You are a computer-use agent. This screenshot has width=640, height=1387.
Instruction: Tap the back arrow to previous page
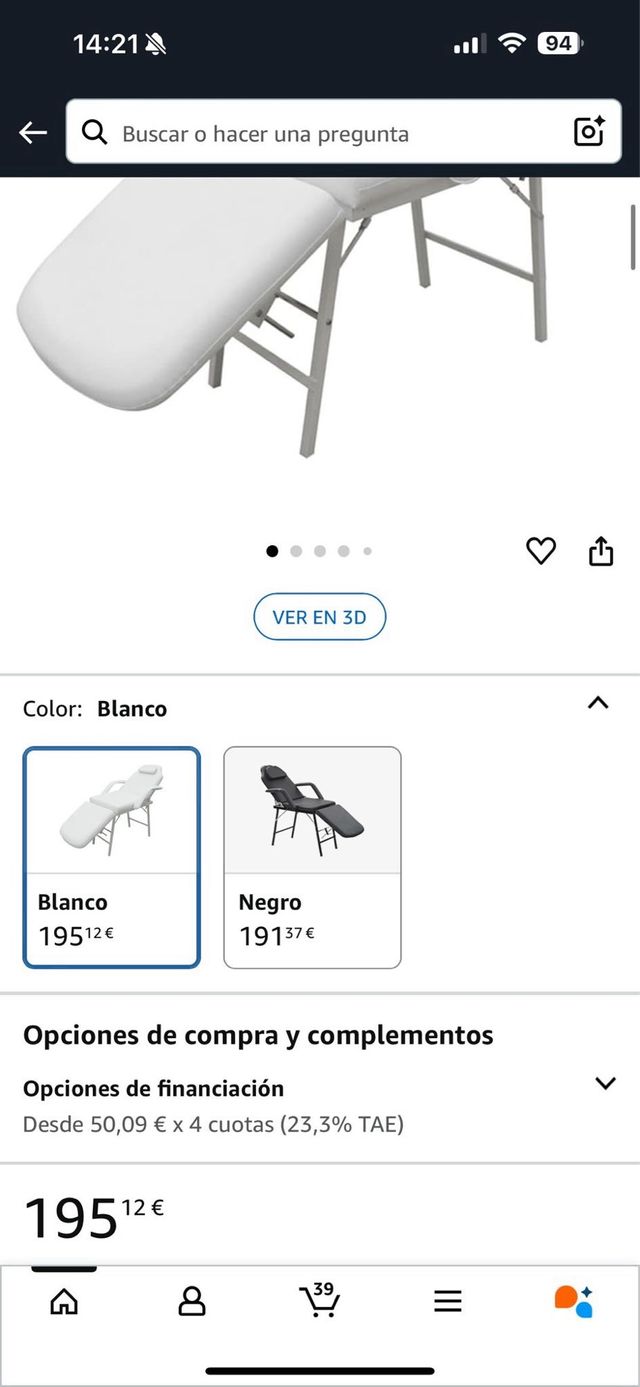pyautogui.click(x=33, y=131)
